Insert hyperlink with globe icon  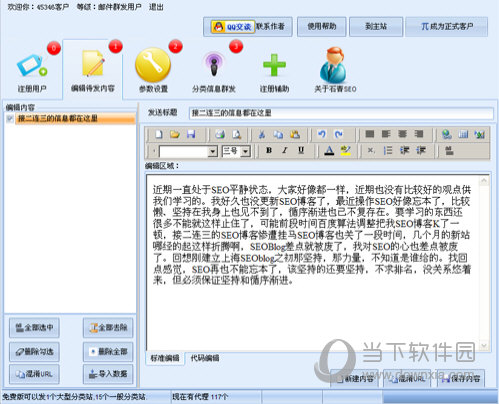(447, 134)
